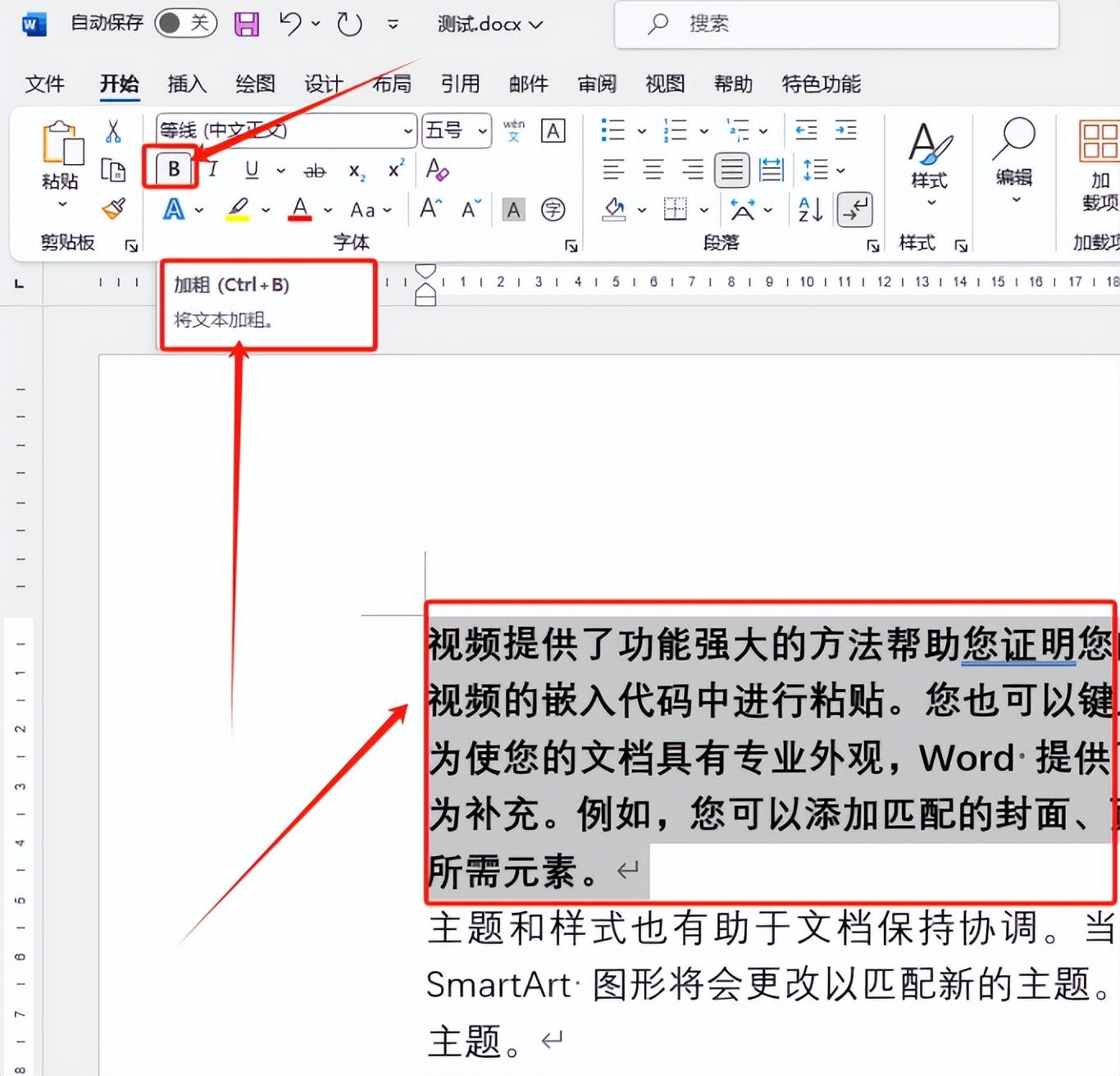Switch to the 插入 ribbon tab
The width and height of the screenshot is (1120, 1076).
(186, 84)
